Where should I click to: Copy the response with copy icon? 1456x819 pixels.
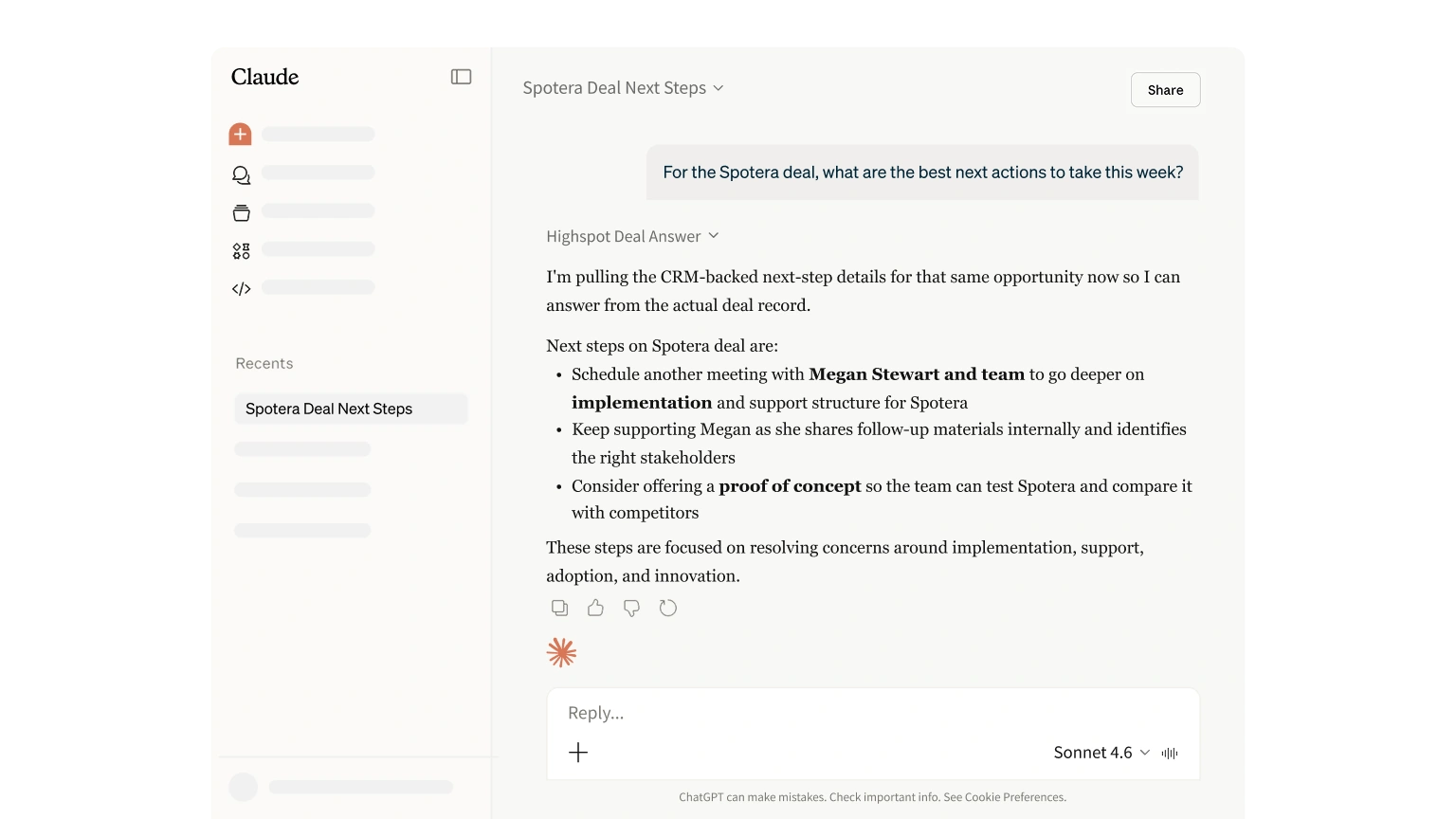560,608
